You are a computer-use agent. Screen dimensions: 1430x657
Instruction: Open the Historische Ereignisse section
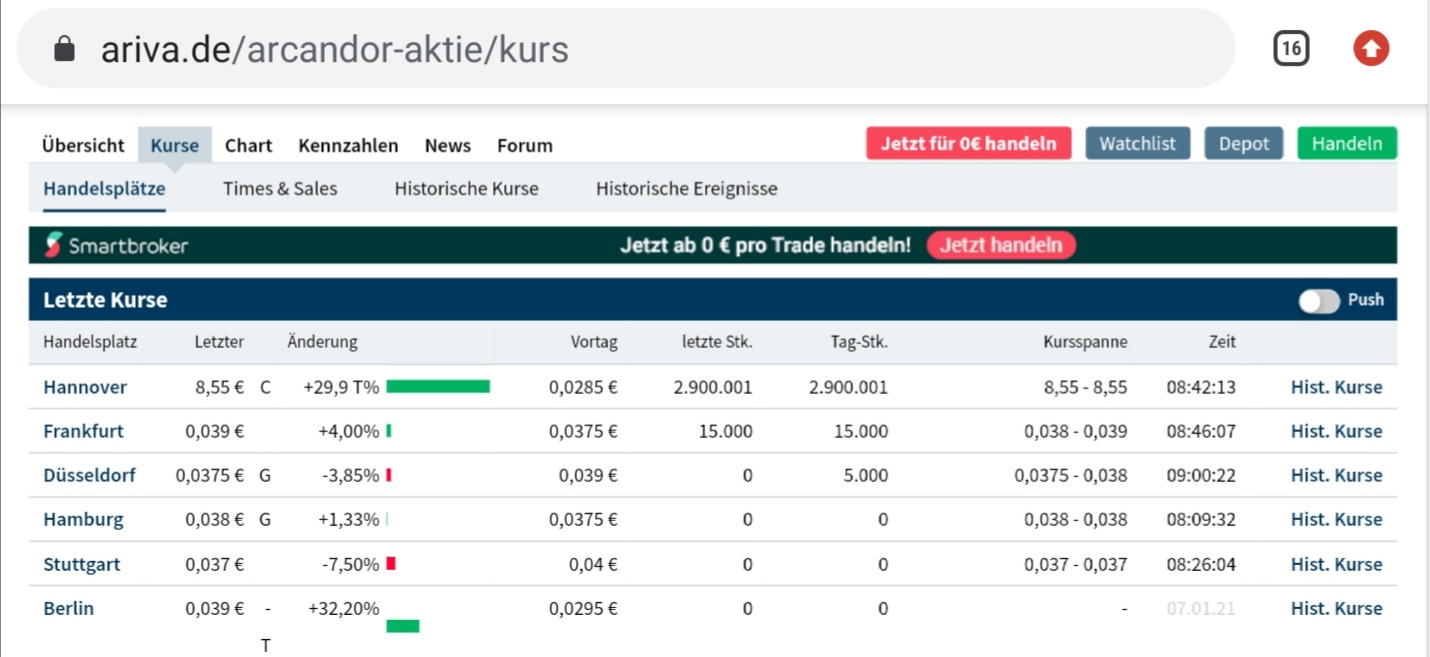686,188
